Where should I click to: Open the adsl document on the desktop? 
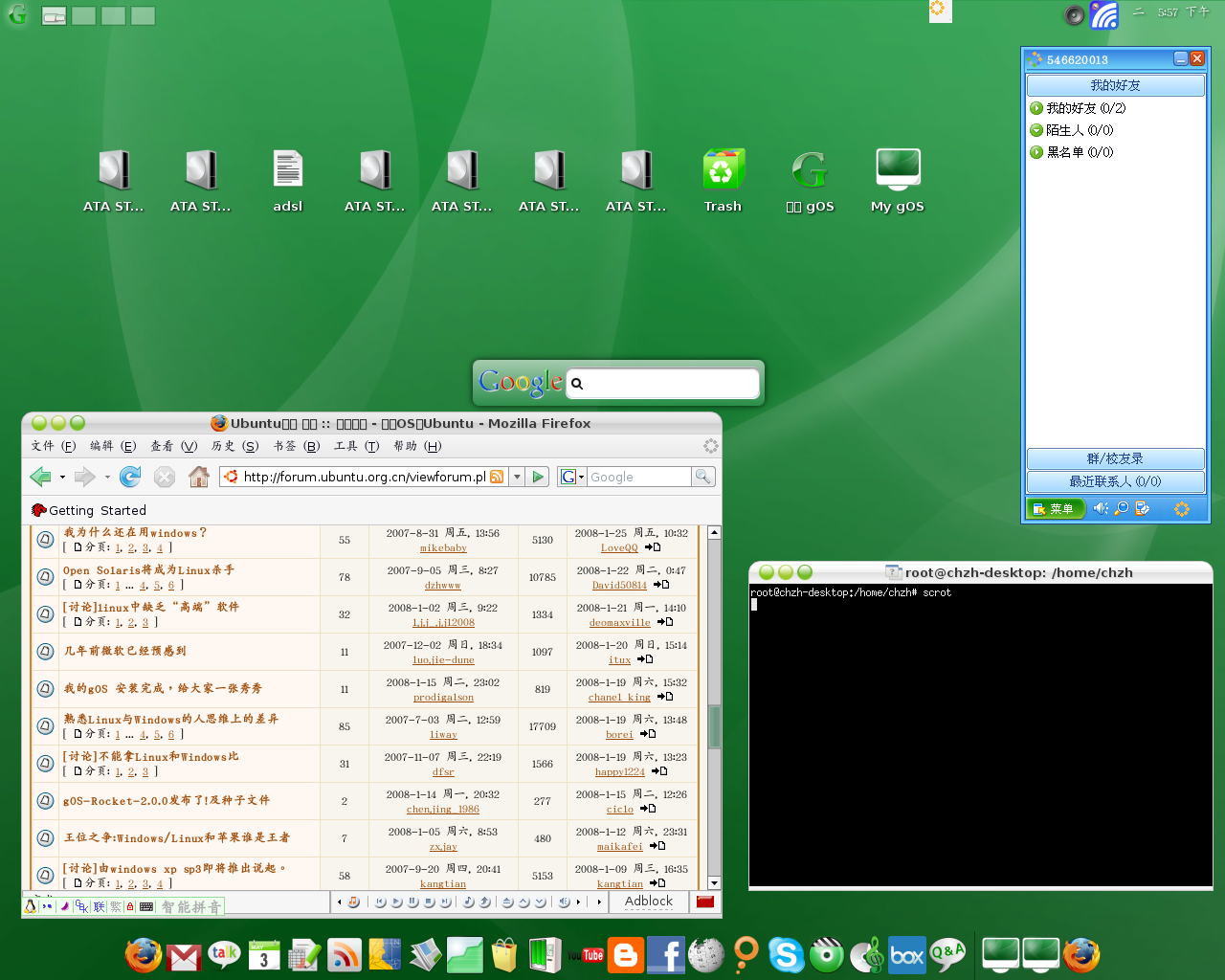[x=288, y=182]
